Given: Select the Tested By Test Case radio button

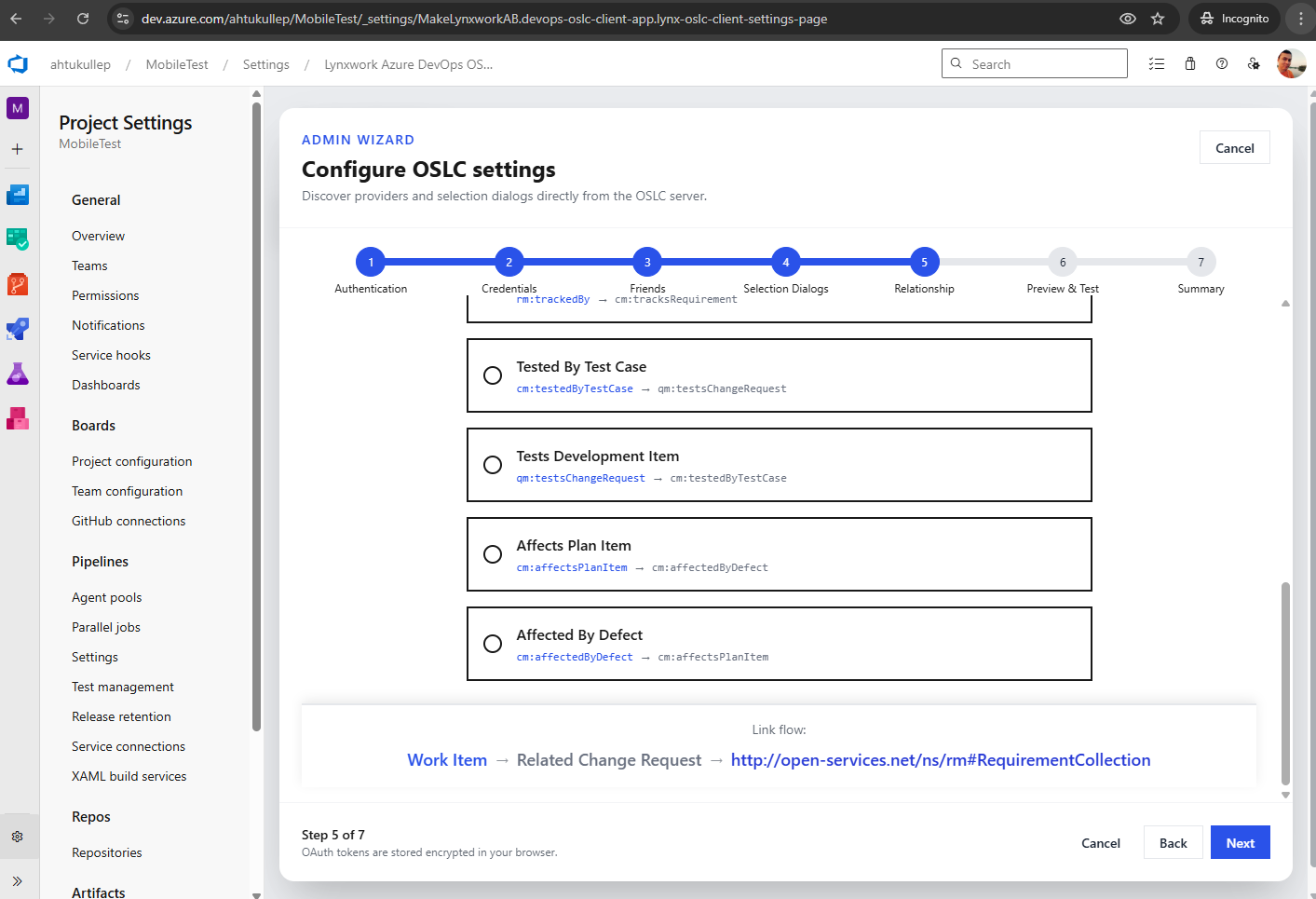Looking at the screenshot, I should (493, 375).
